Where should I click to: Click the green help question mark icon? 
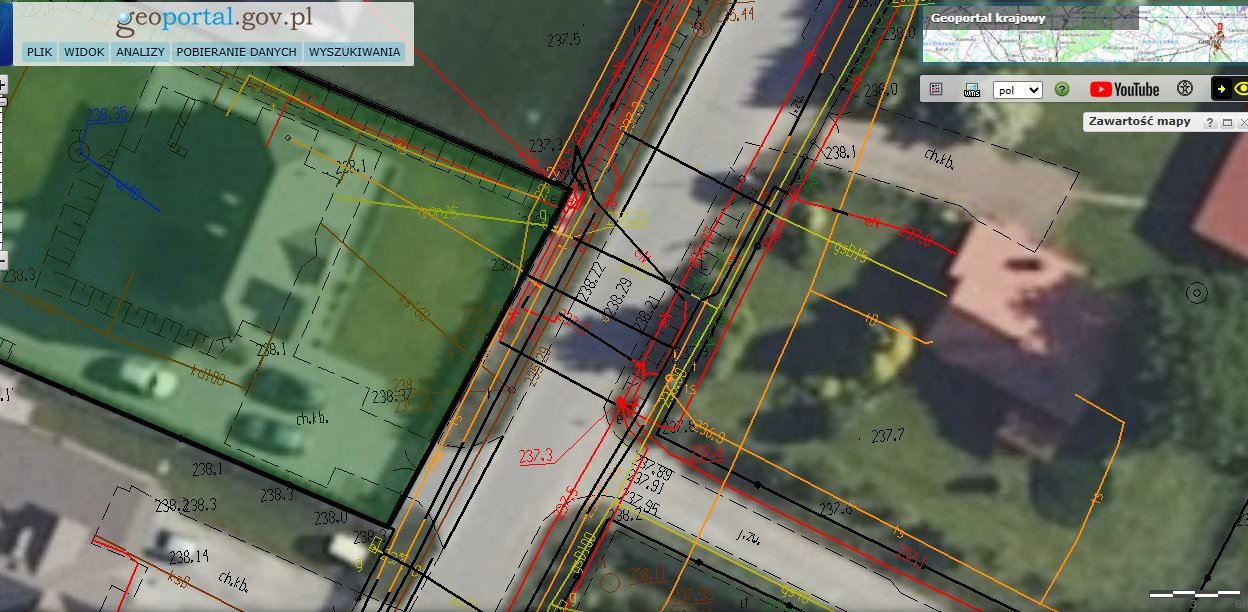[x=1062, y=89]
